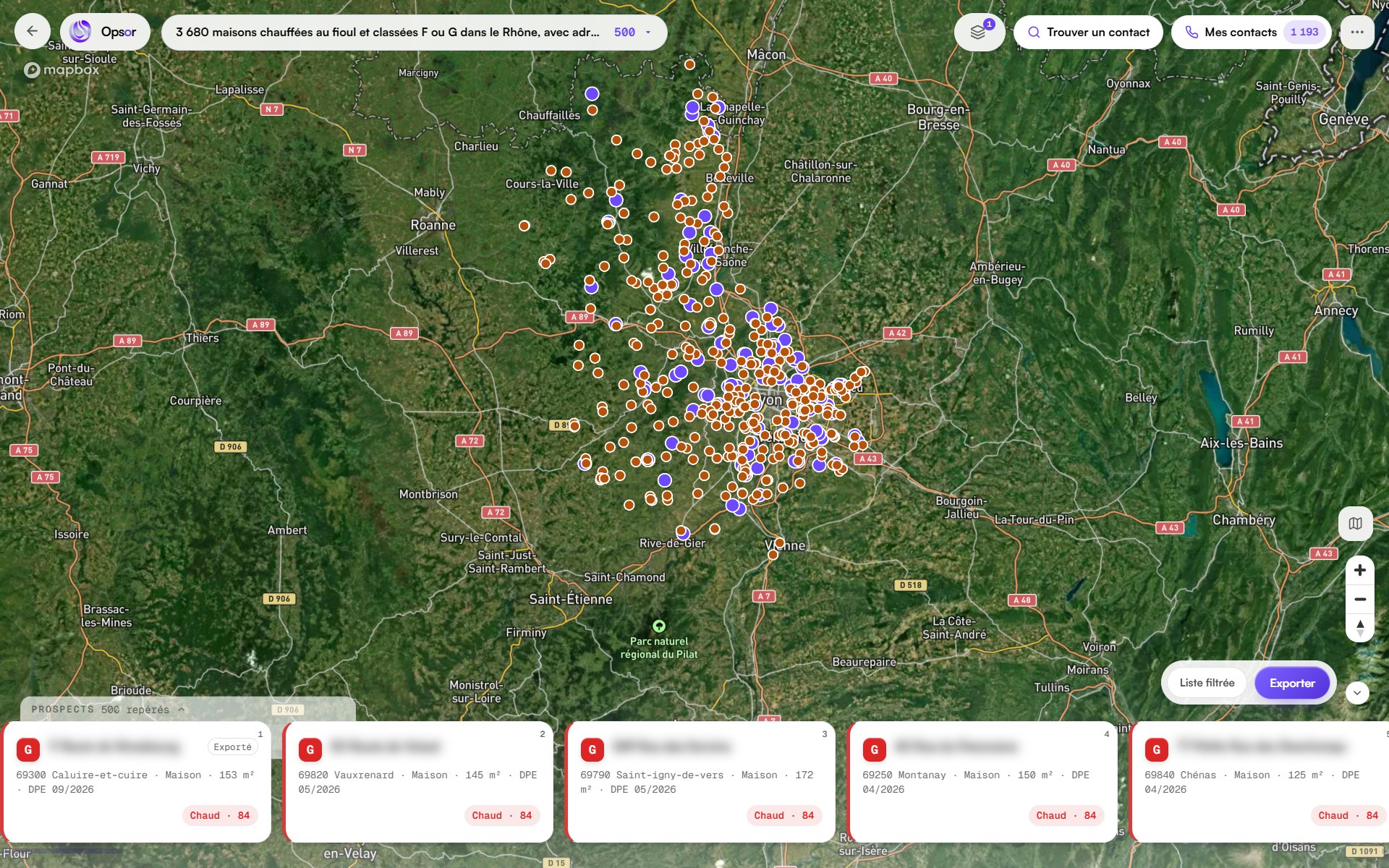Click the G rating badge on Caluire-et-cuire card
The height and width of the screenshot is (868, 1389).
point(28,749)
